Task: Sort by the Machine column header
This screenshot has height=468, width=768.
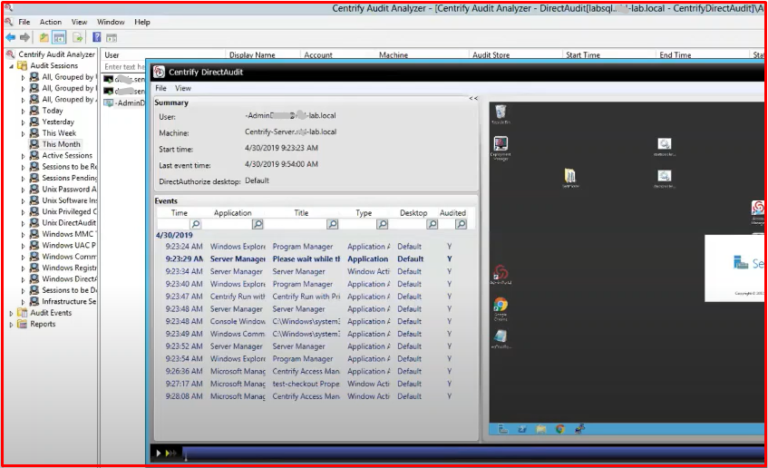Action: [393, 55]
